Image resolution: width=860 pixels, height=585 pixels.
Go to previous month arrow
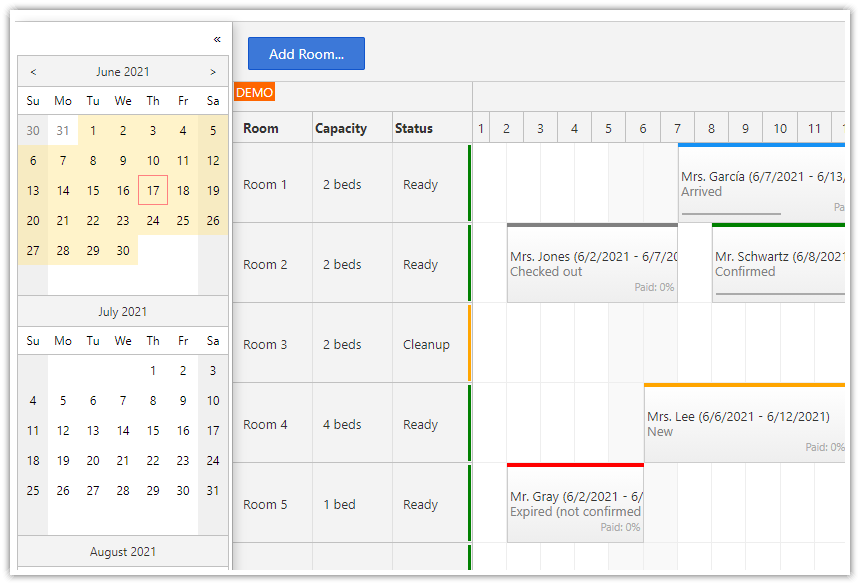coord(33,72)
